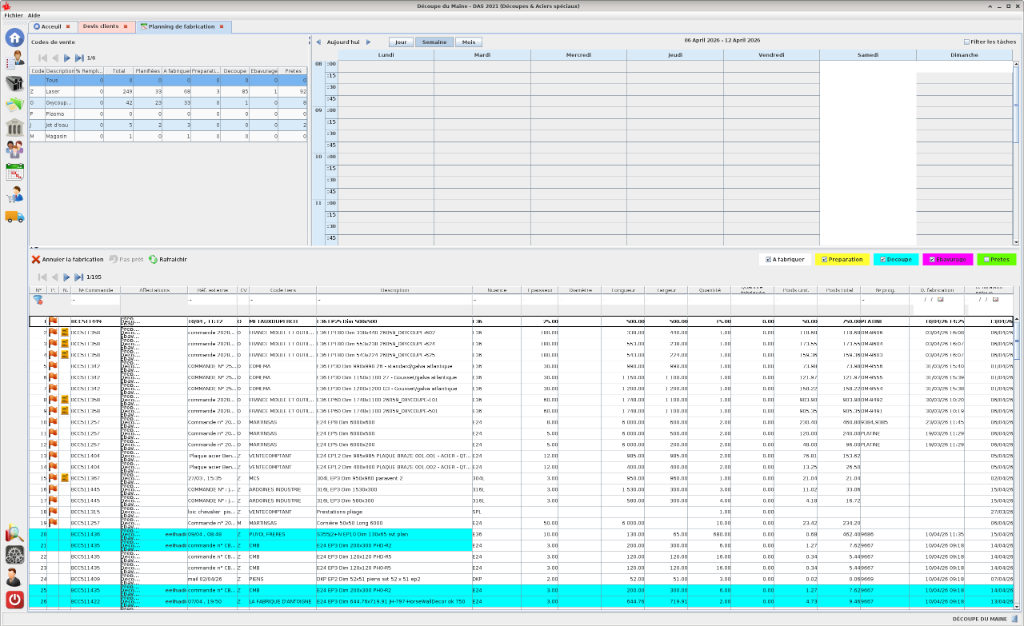
Task: Enable the Filtrer les tâches checkbox
Action: [967, 42]
